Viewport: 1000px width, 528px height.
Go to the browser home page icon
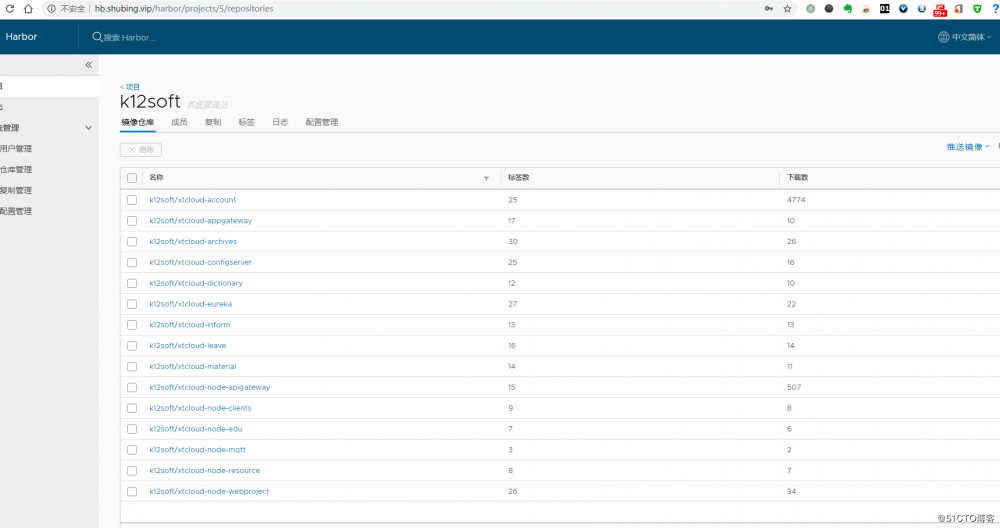click(28, 9)
